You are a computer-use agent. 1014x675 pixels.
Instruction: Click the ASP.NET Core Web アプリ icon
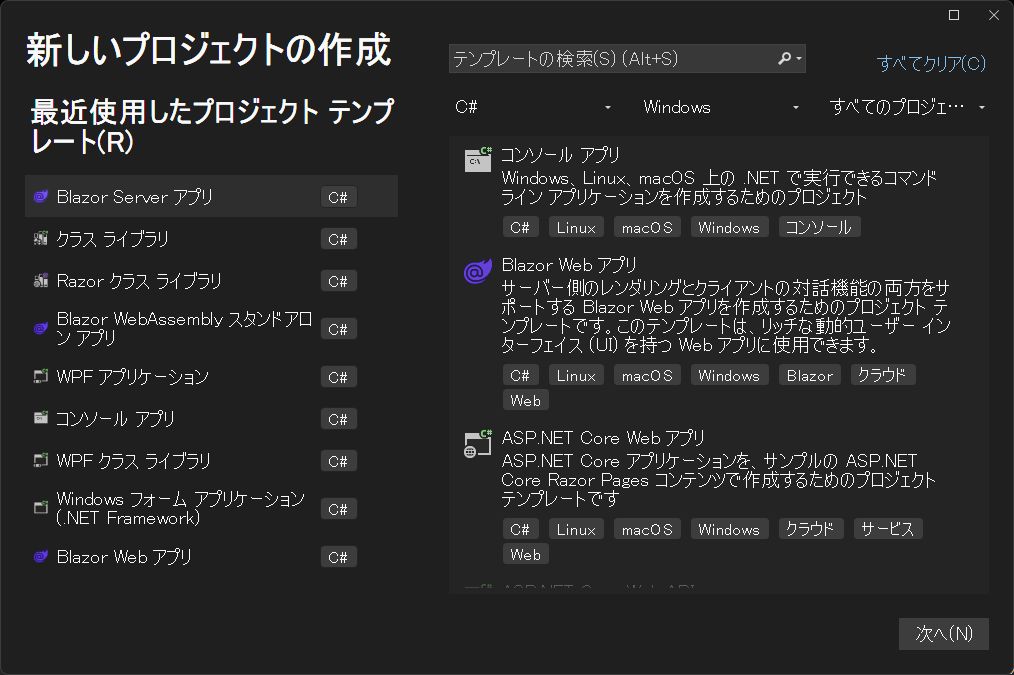pos(478,444)
